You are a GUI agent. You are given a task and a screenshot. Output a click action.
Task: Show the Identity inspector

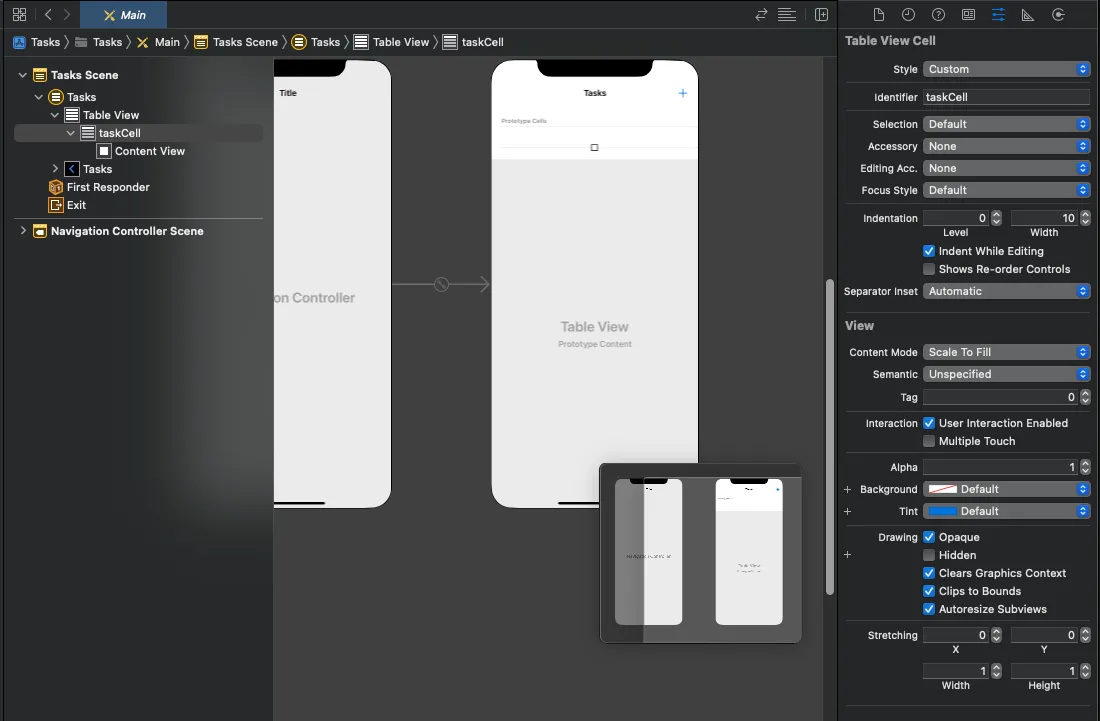click(969, 15)
